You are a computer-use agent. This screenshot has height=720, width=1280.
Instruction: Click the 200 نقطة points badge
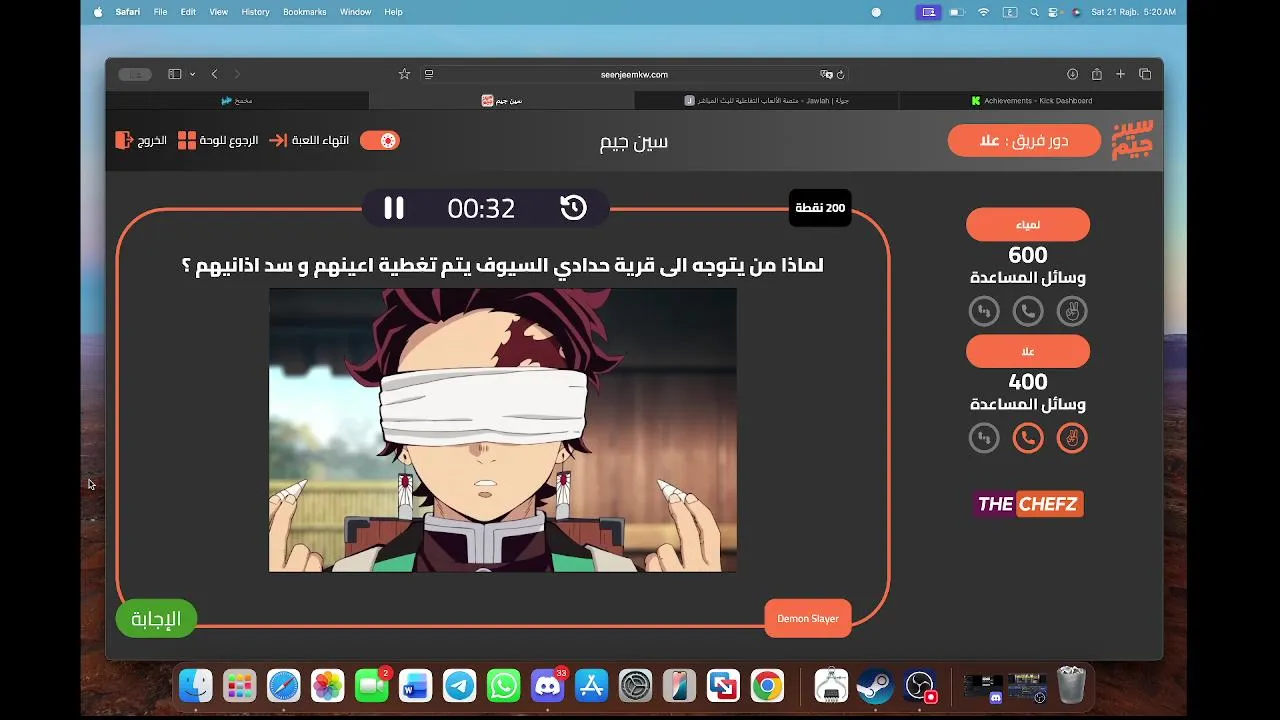[x=820, y=207]
